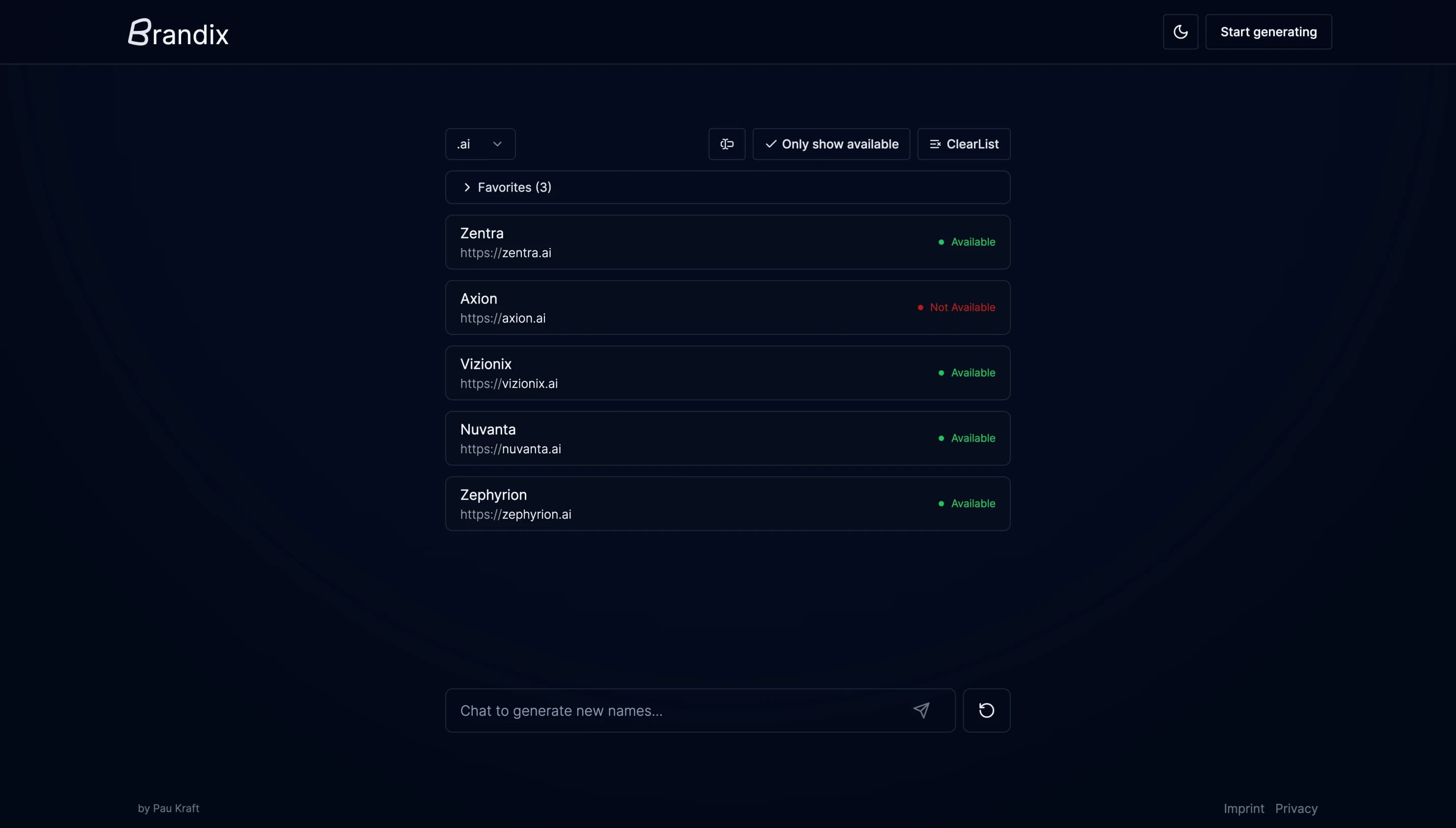Click the send message arrow icon
1456x828 pixels.
coord(921,710)
